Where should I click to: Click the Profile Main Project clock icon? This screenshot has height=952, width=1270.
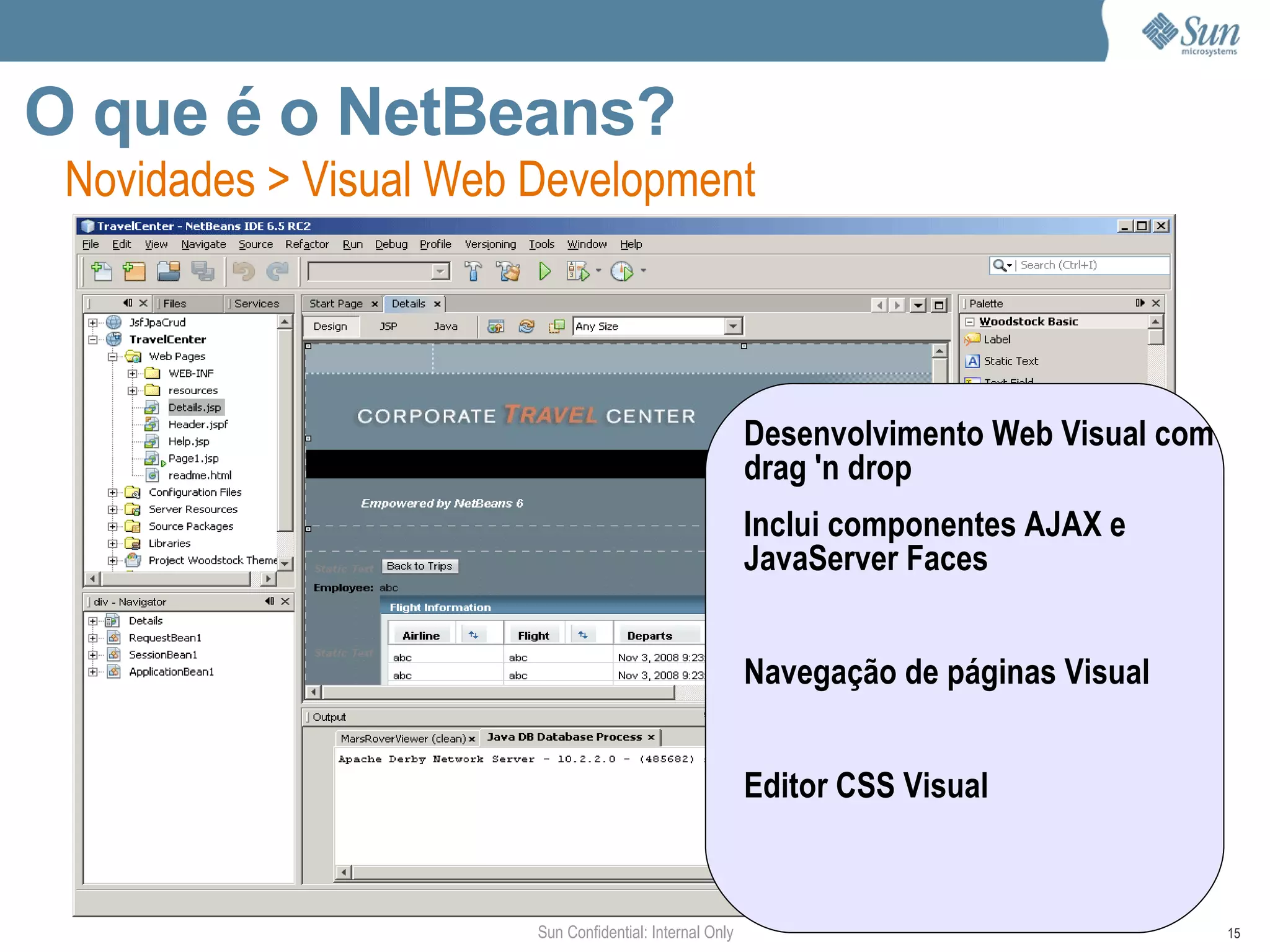pos(622,271)
